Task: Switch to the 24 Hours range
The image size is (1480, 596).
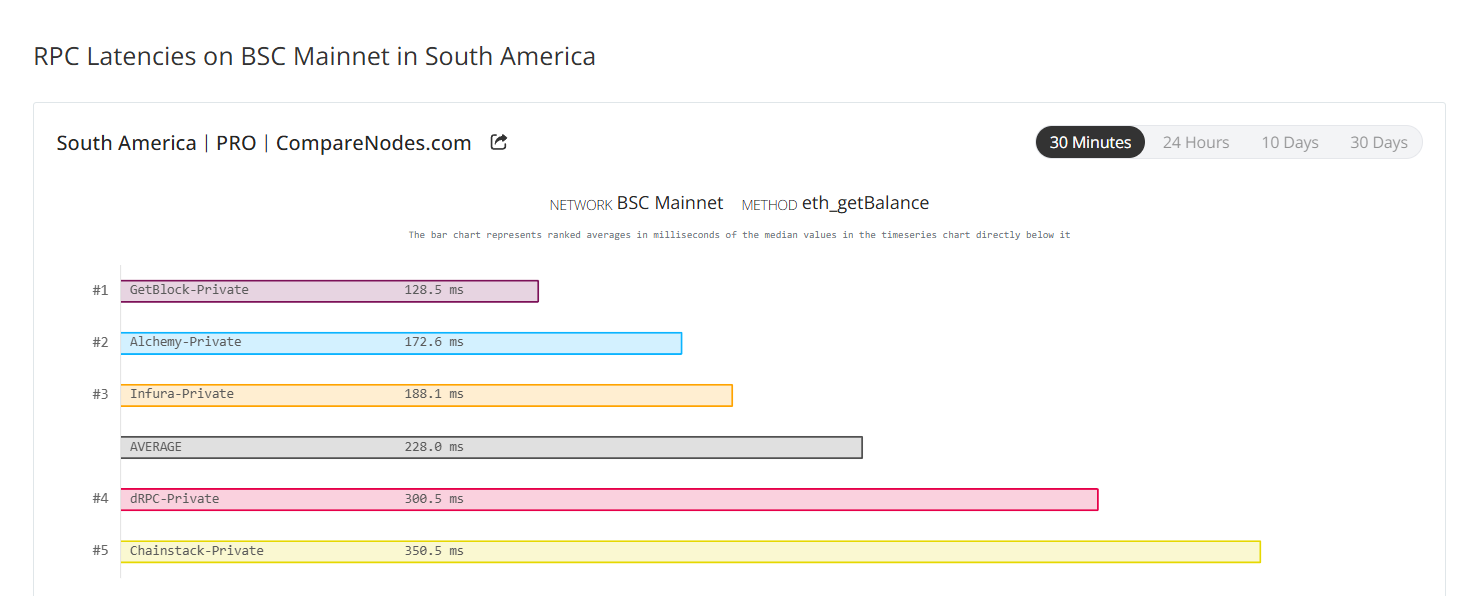Action: coord(1196,142)
